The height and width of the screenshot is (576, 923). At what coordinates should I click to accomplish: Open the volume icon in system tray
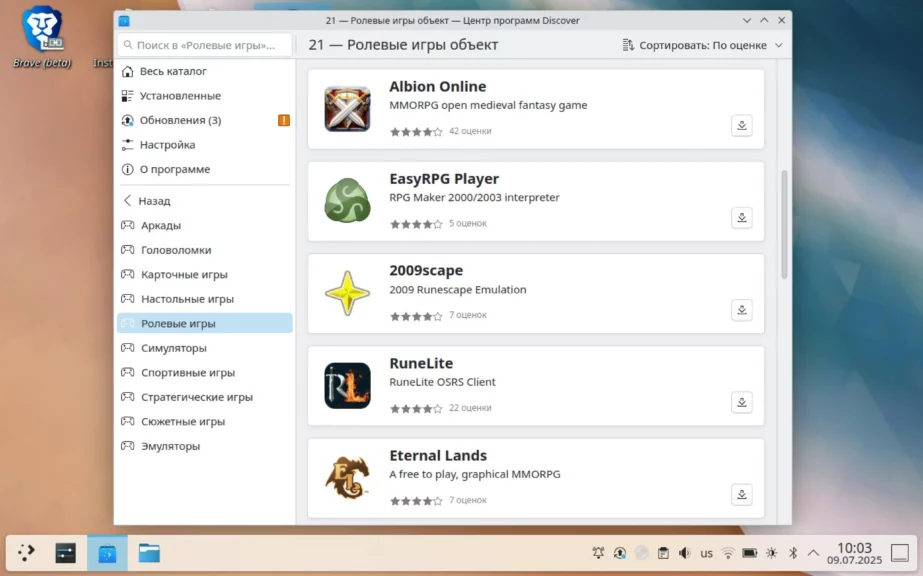(685, 553)
